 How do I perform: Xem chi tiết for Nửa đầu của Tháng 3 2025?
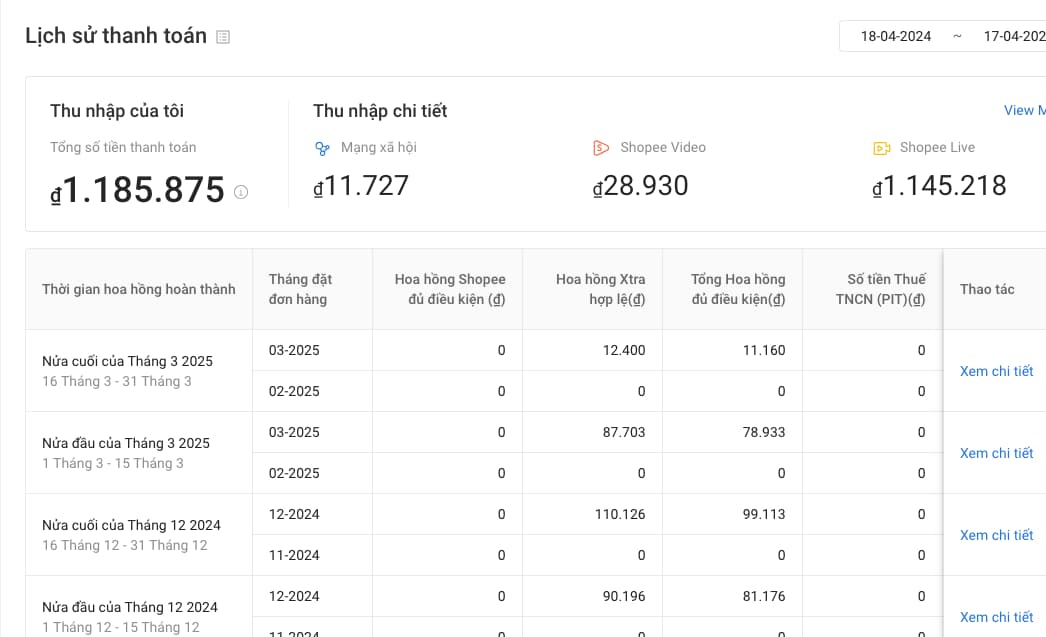(996, 453)
